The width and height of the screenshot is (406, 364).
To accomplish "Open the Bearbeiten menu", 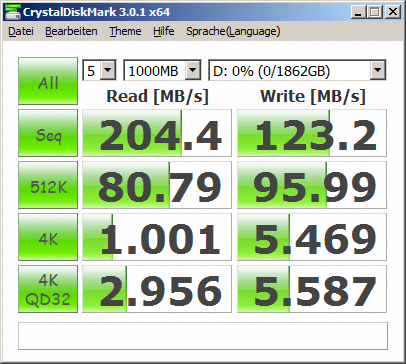I will click(x=71, y=31).
